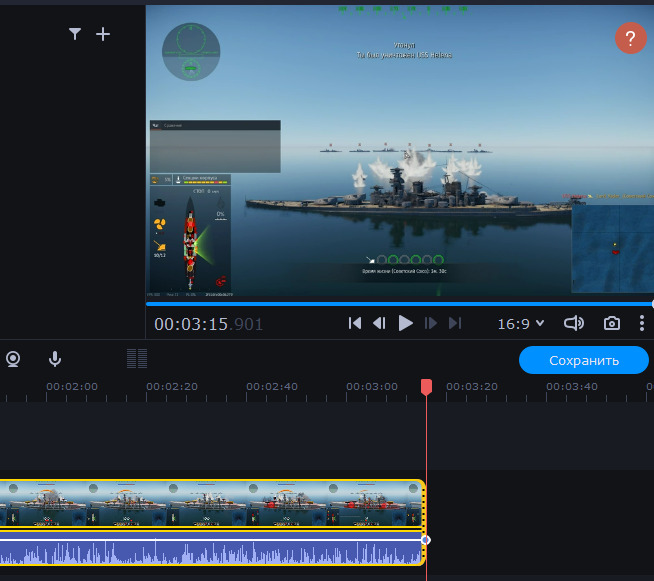Click the red playhead marker on the ruler
Screen dimensions: 654x581
(x=426, y=386)
